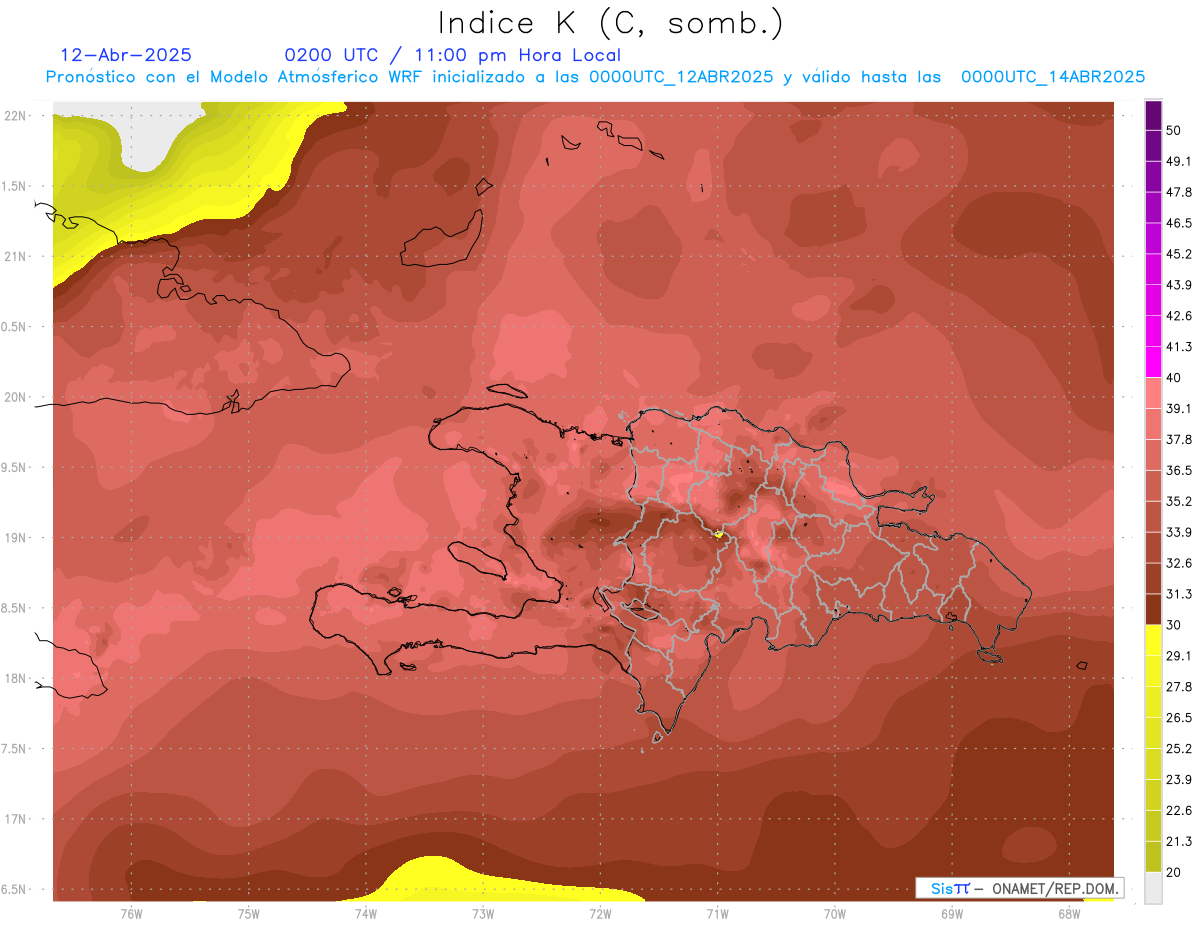Screen dimensions: 1200x927
Task: Click the "22N" latitude label
Action: [15, 116]
